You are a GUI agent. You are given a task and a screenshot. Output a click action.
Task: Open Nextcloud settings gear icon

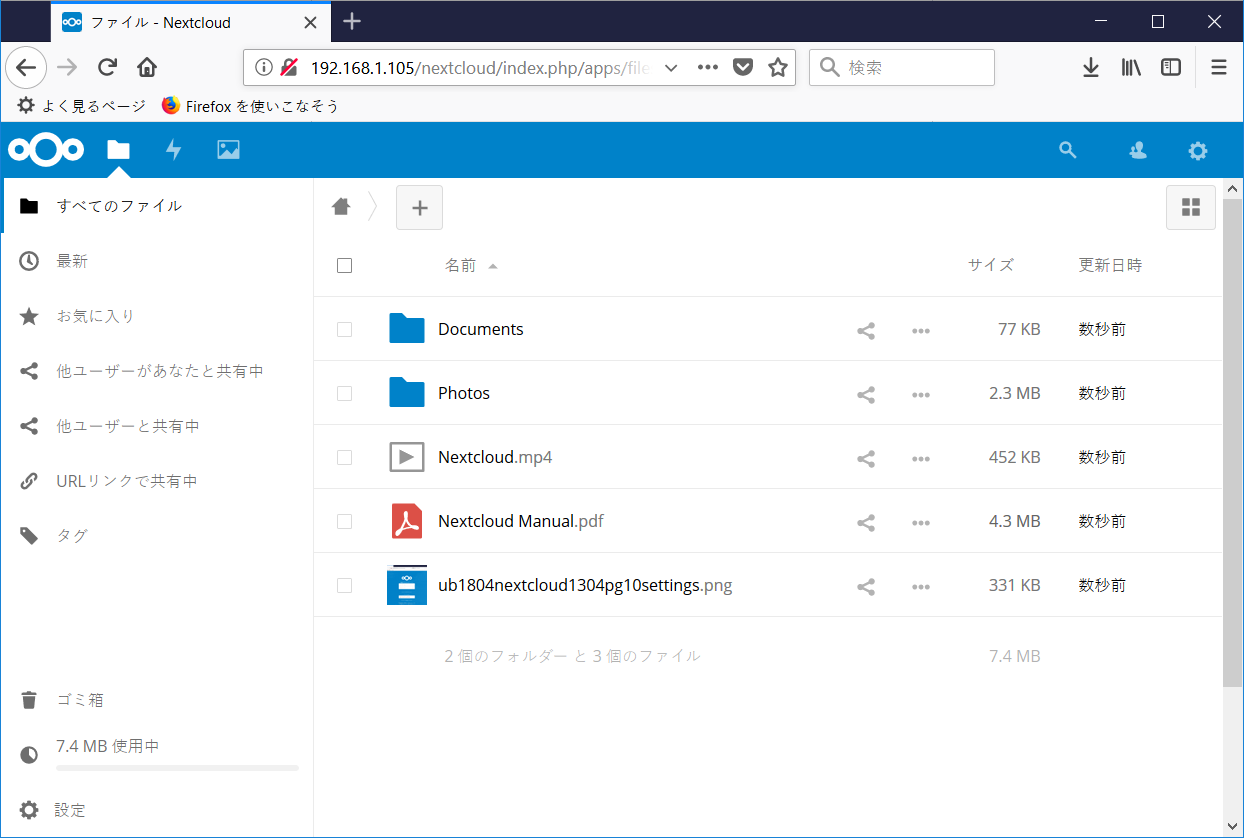click(x=1197, y=149)
